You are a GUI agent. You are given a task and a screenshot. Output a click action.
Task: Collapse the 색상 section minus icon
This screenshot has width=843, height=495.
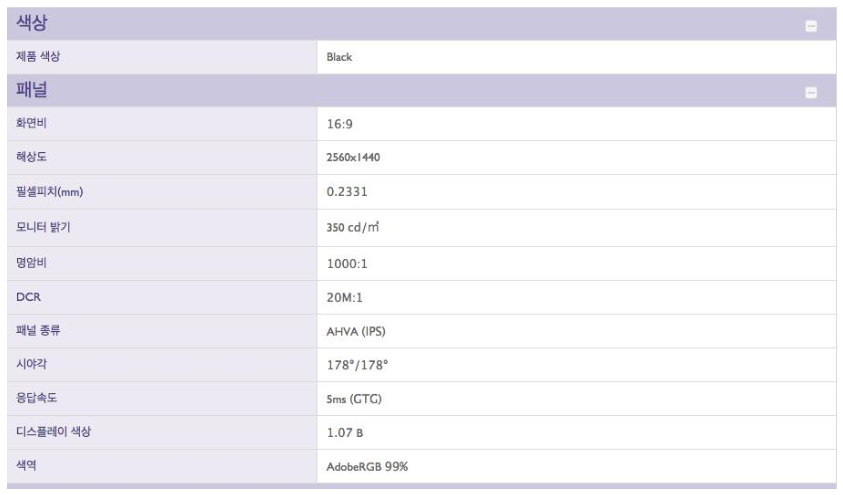click(811, 26)
